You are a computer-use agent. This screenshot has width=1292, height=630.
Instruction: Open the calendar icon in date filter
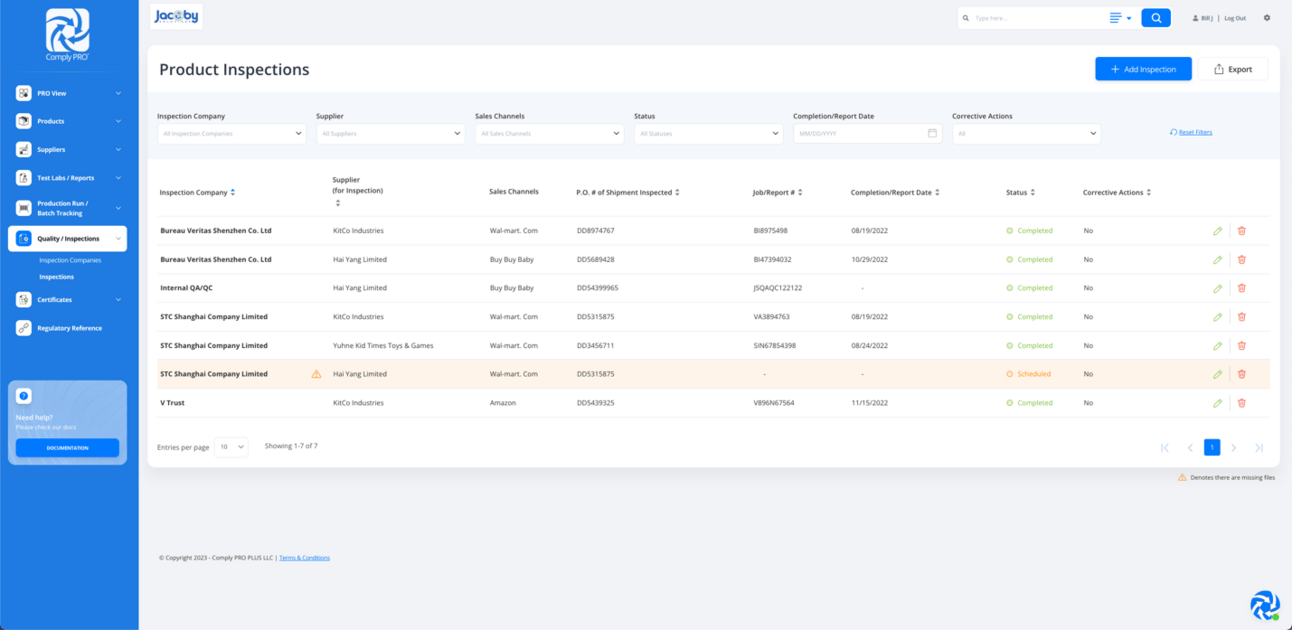click(932, 133)
